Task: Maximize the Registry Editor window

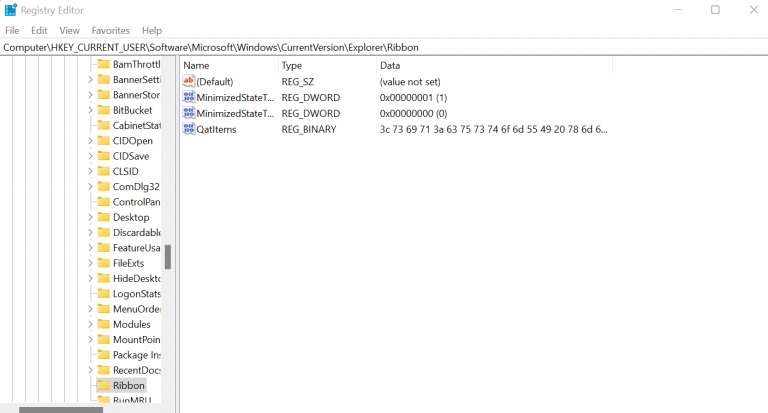Action: 715,10
